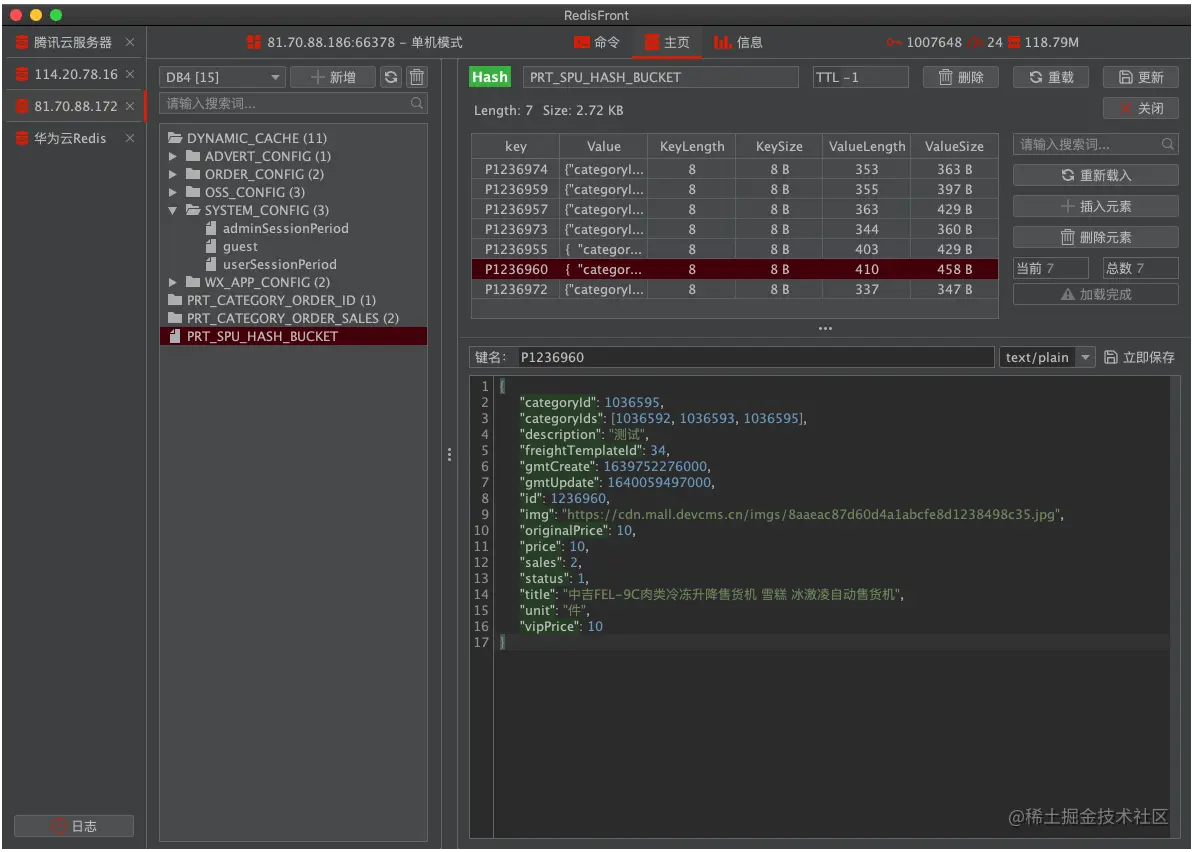The height and width of the screenshot is (852, 1194).
Task: Select table row with key P1236972
Action: (x=734, y=289)
